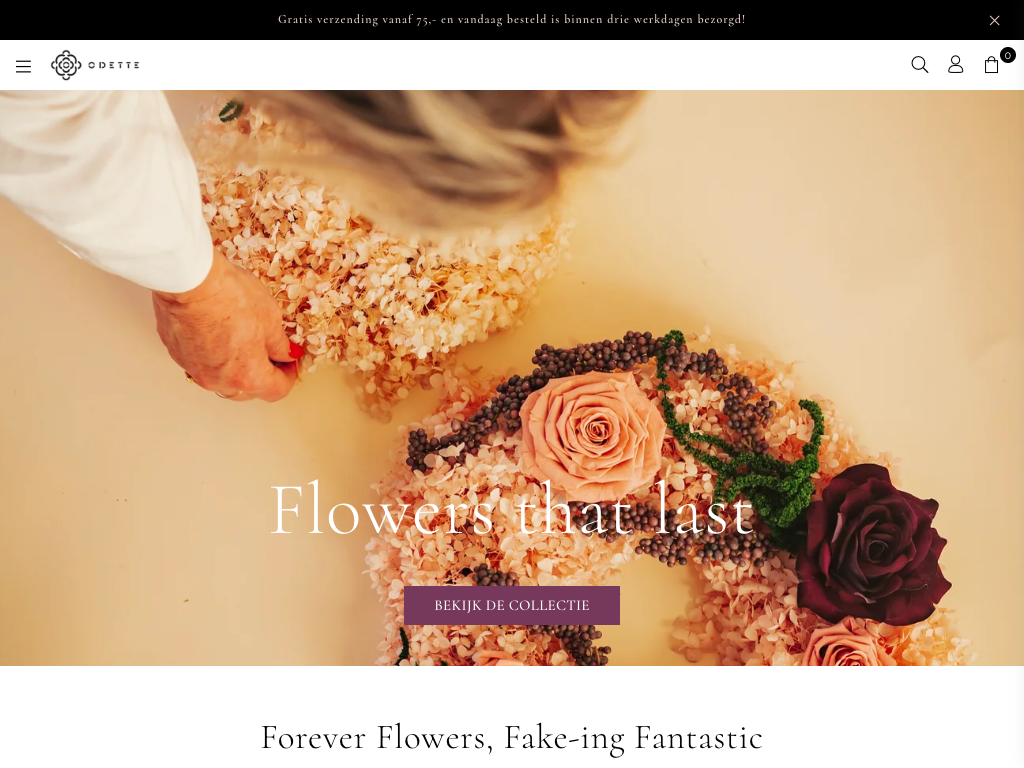Click the large peach rose in hero image

(x=591, y=434)
